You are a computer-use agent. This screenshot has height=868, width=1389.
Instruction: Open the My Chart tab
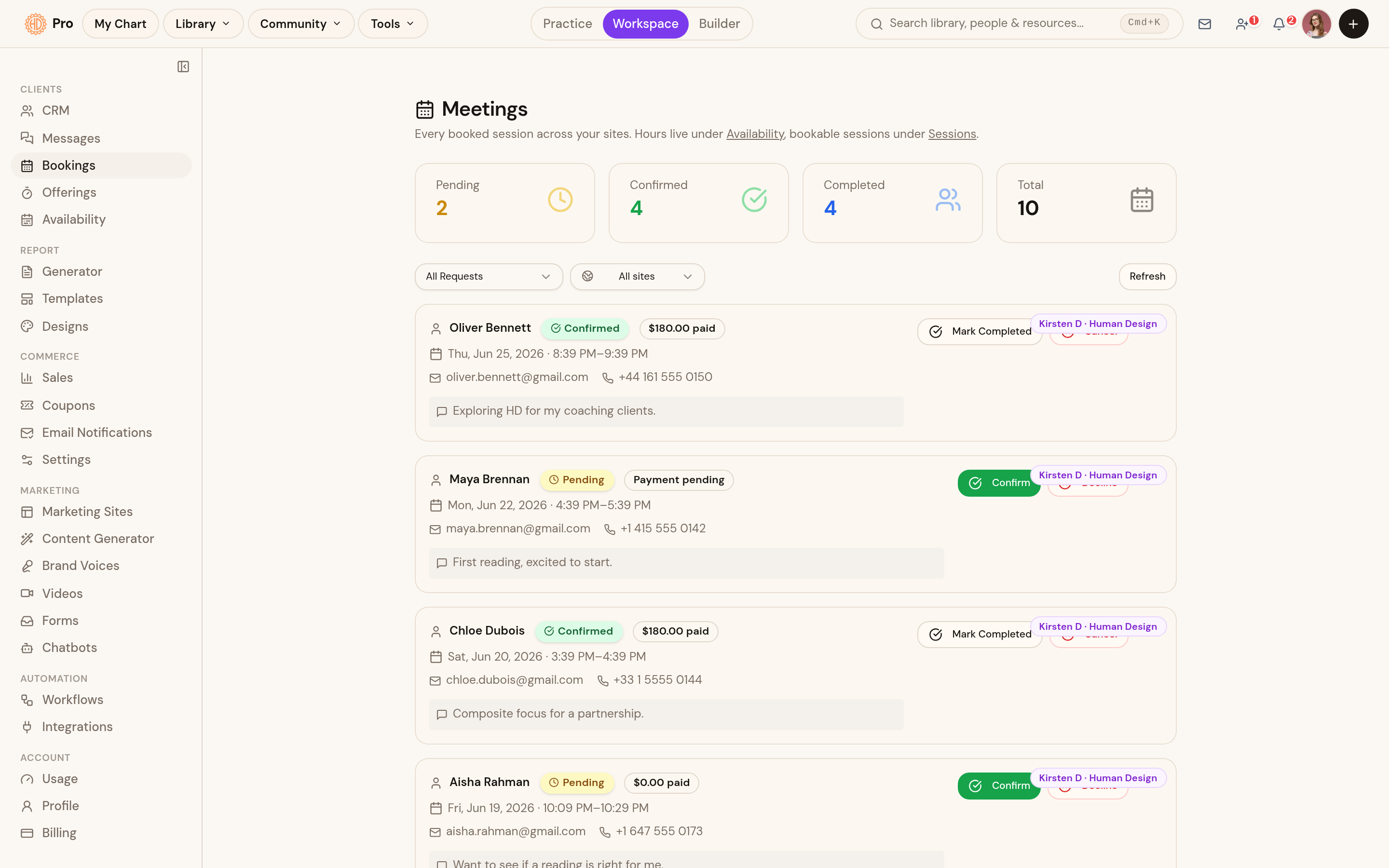tap(120, 24)
